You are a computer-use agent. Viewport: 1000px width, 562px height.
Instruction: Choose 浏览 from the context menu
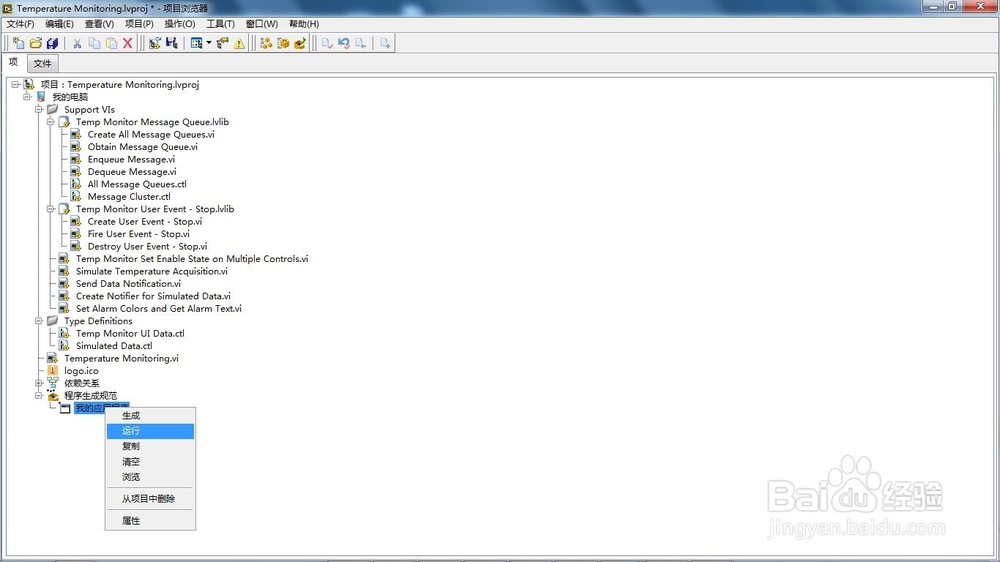(150, 477)
